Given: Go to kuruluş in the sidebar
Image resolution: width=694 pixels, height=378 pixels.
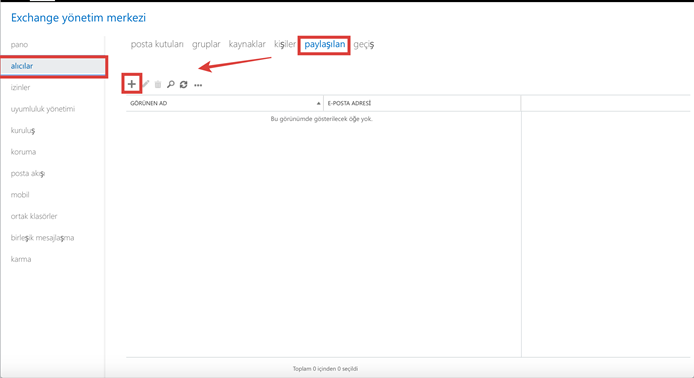Looking at the screenshot, I should [23, 130].
